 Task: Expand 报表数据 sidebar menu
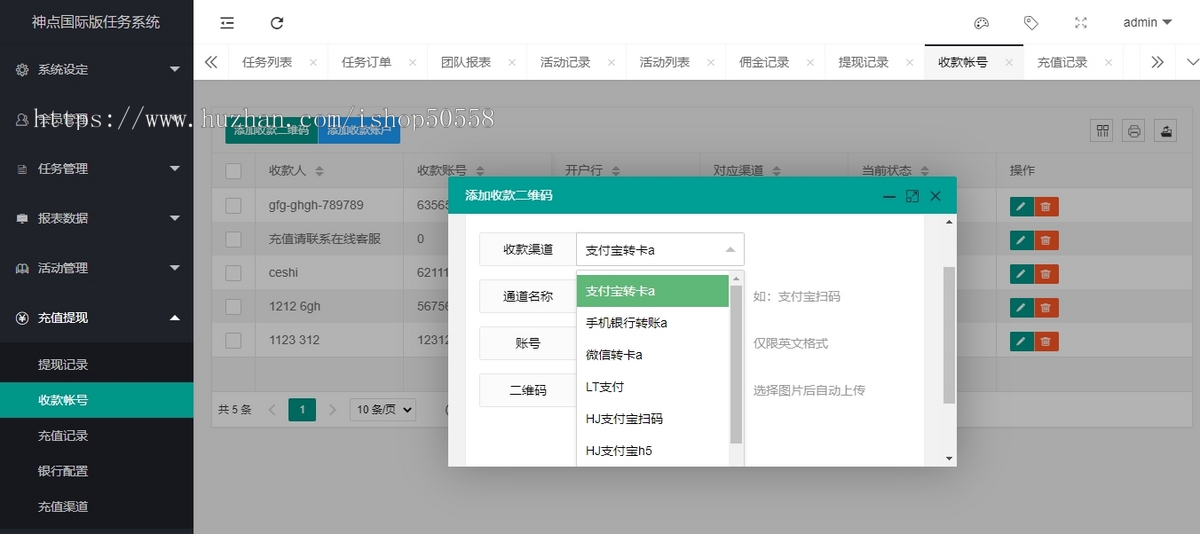[x=97, y=218]
